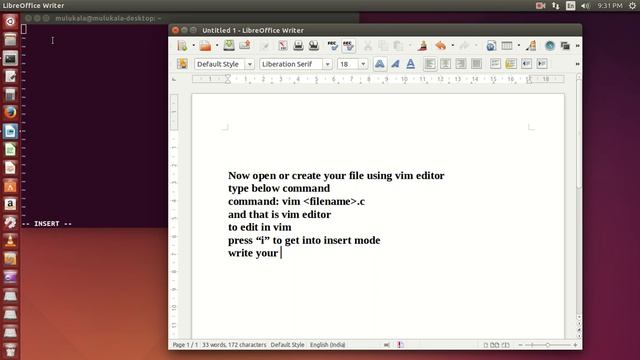Click the Hyperlink icon
This screenshot has height=360, width=640.
[x=491, y=46]
